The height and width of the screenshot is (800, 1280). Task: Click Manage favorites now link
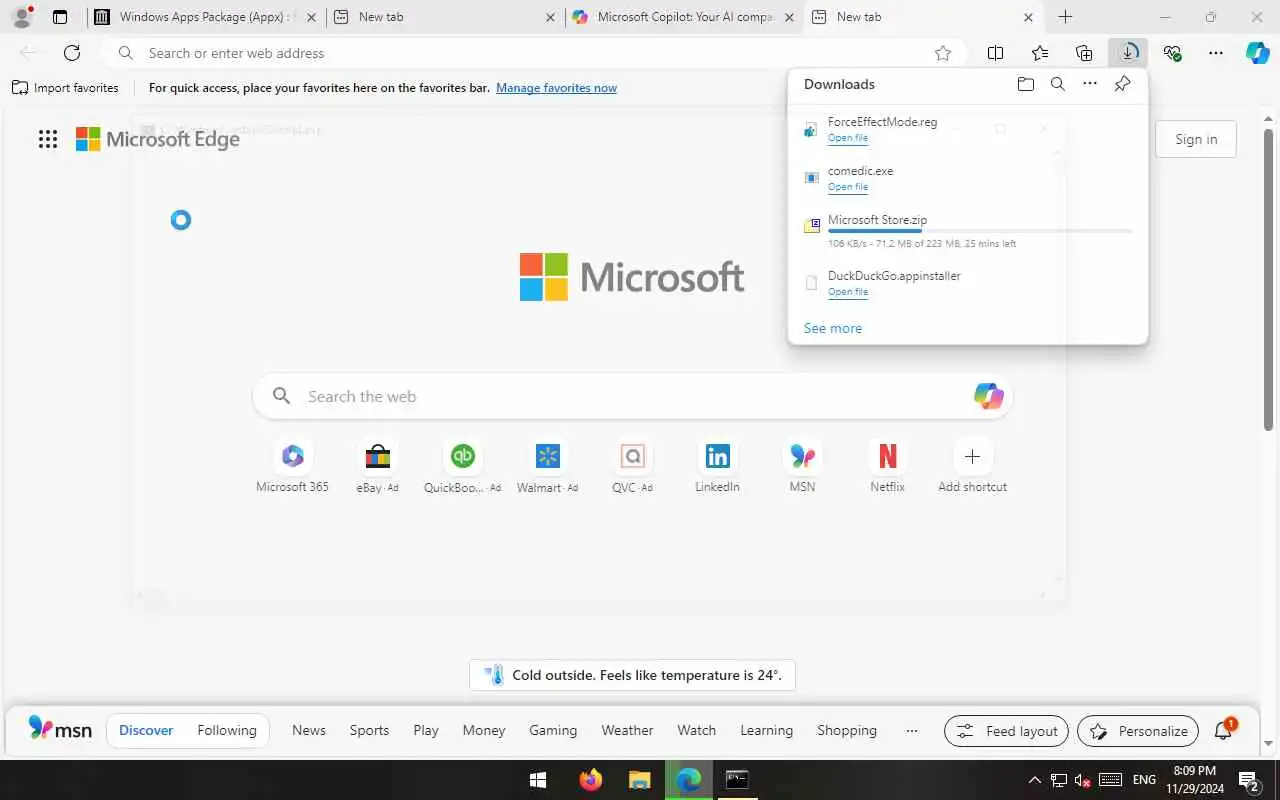pos(556,88)
